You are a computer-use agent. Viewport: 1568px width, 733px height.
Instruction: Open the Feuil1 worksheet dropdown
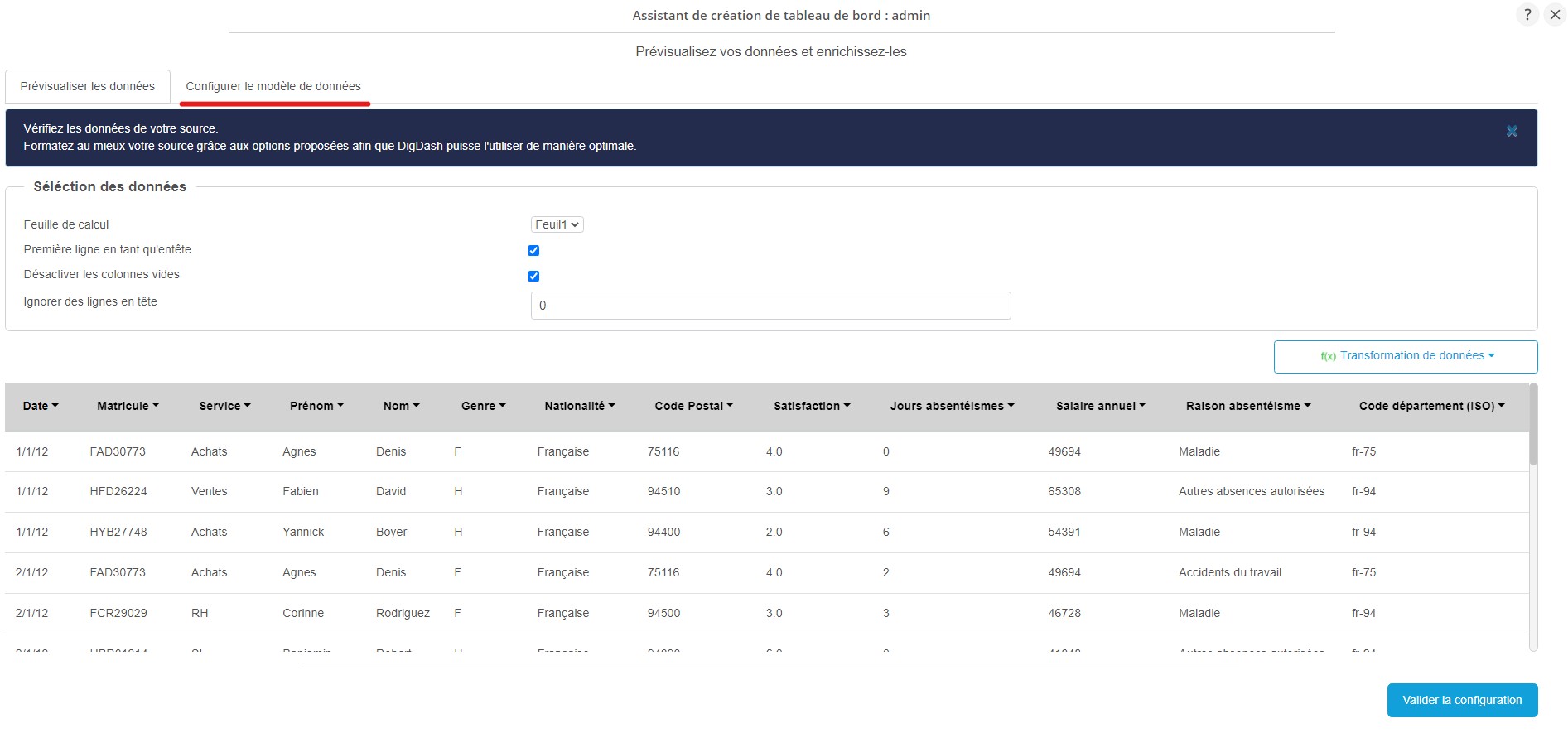point(557,224)
